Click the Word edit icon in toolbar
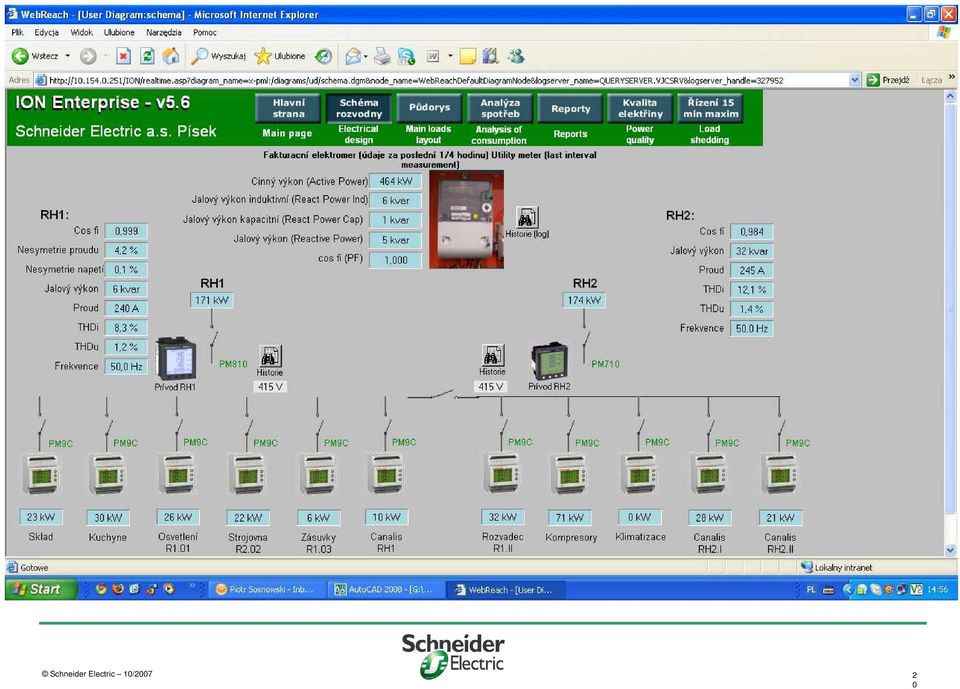Screen dimensions: 960x689 point(433,56)
